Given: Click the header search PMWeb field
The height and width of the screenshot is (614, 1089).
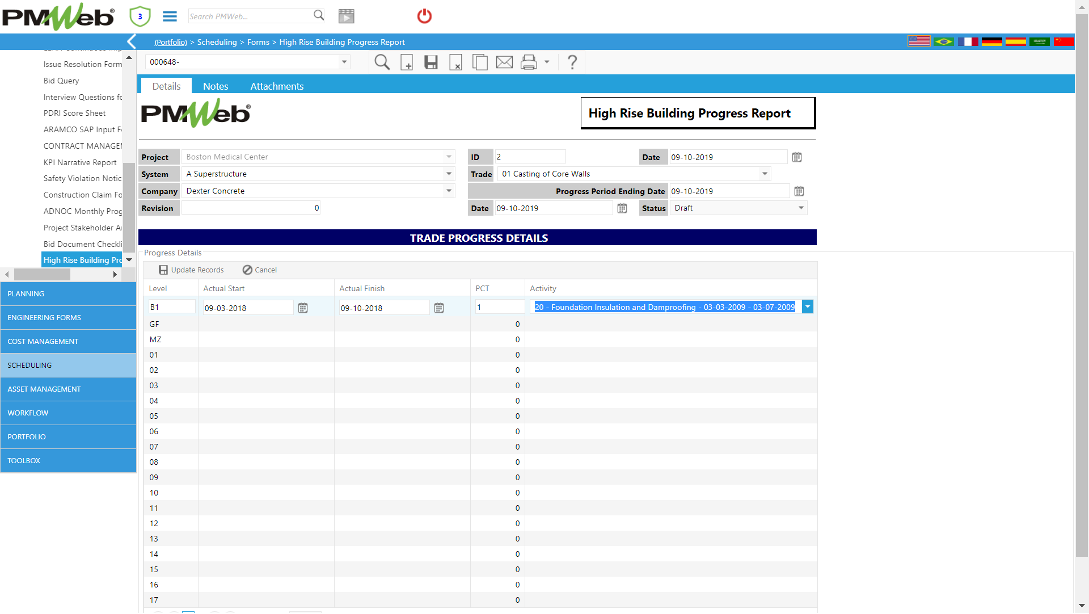Looking at the screenshot, I should tap(249, 16).
